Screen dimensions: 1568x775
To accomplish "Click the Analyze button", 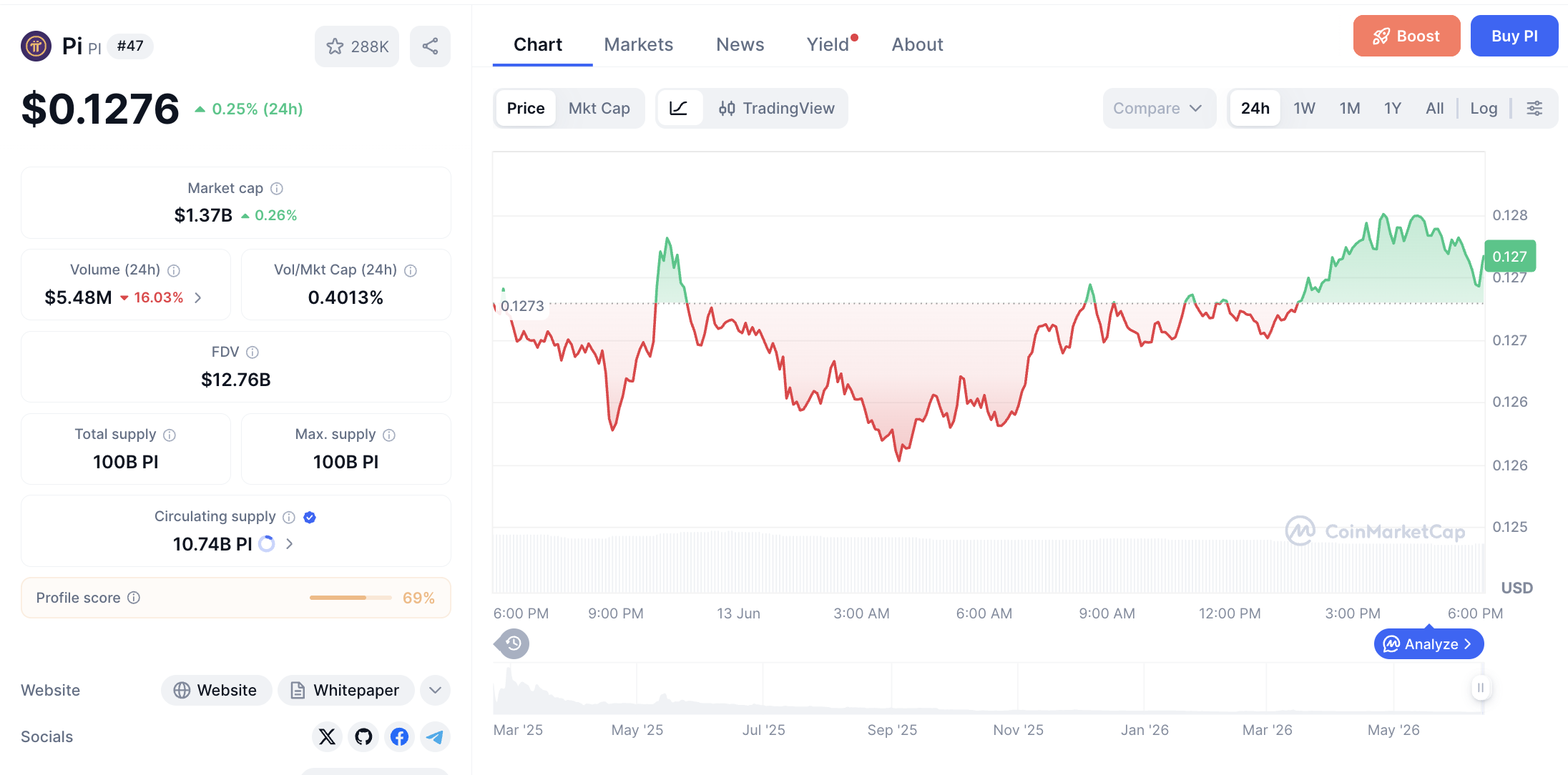I will click(x=1429, y=644).
